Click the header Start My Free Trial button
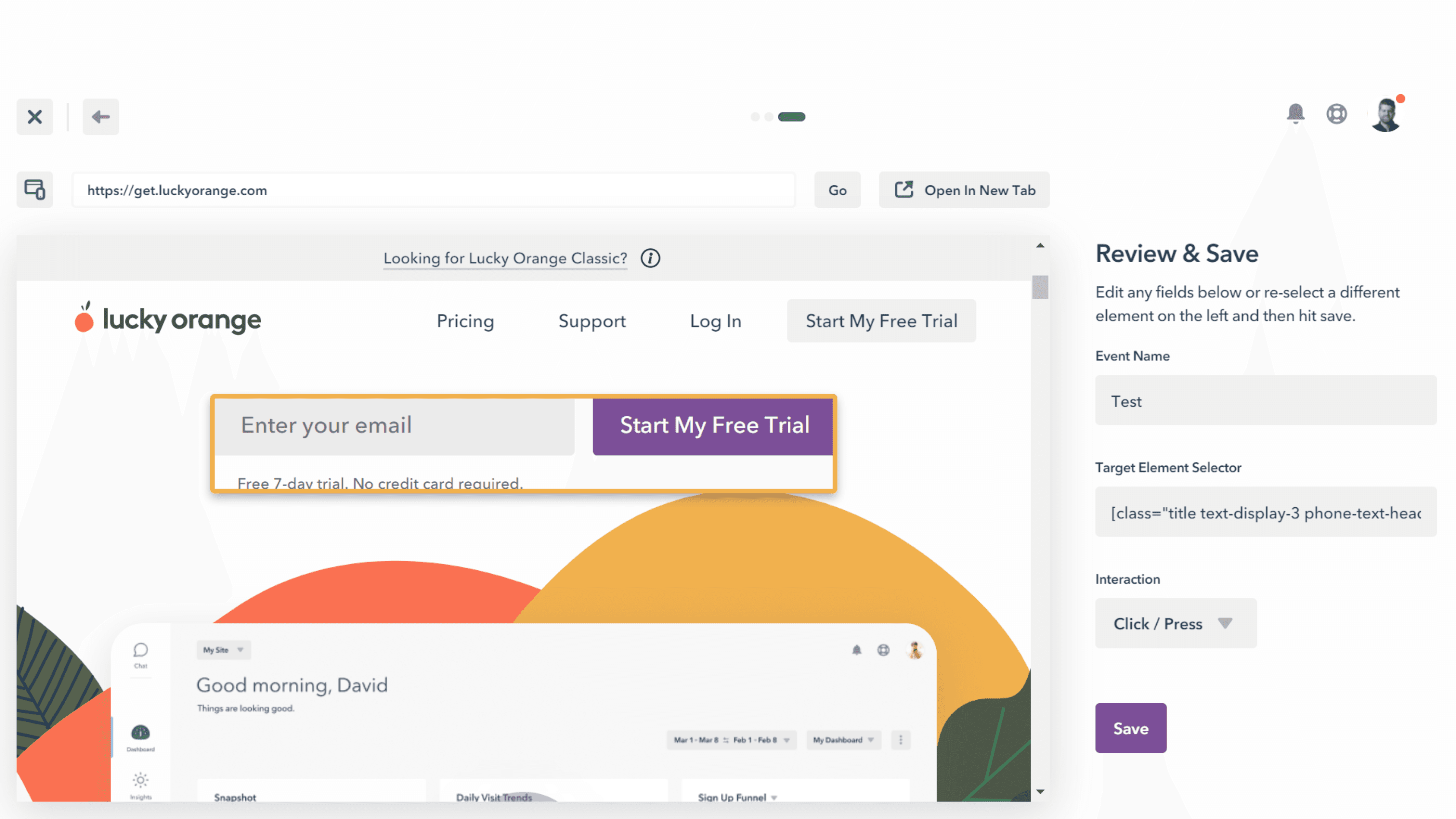Image resolution: width=1456 pixels, height=819 pixels. point(881,320)
